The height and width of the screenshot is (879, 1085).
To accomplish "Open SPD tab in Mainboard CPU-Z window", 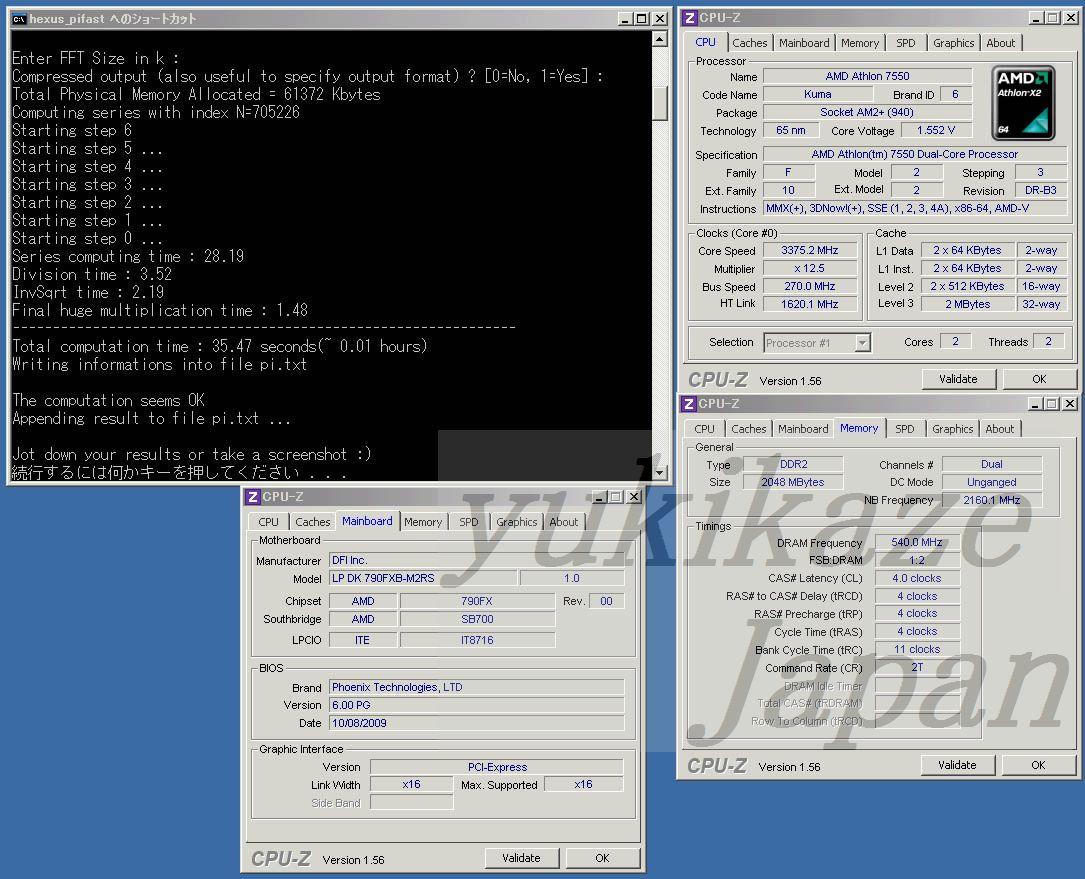I will 468,523.
